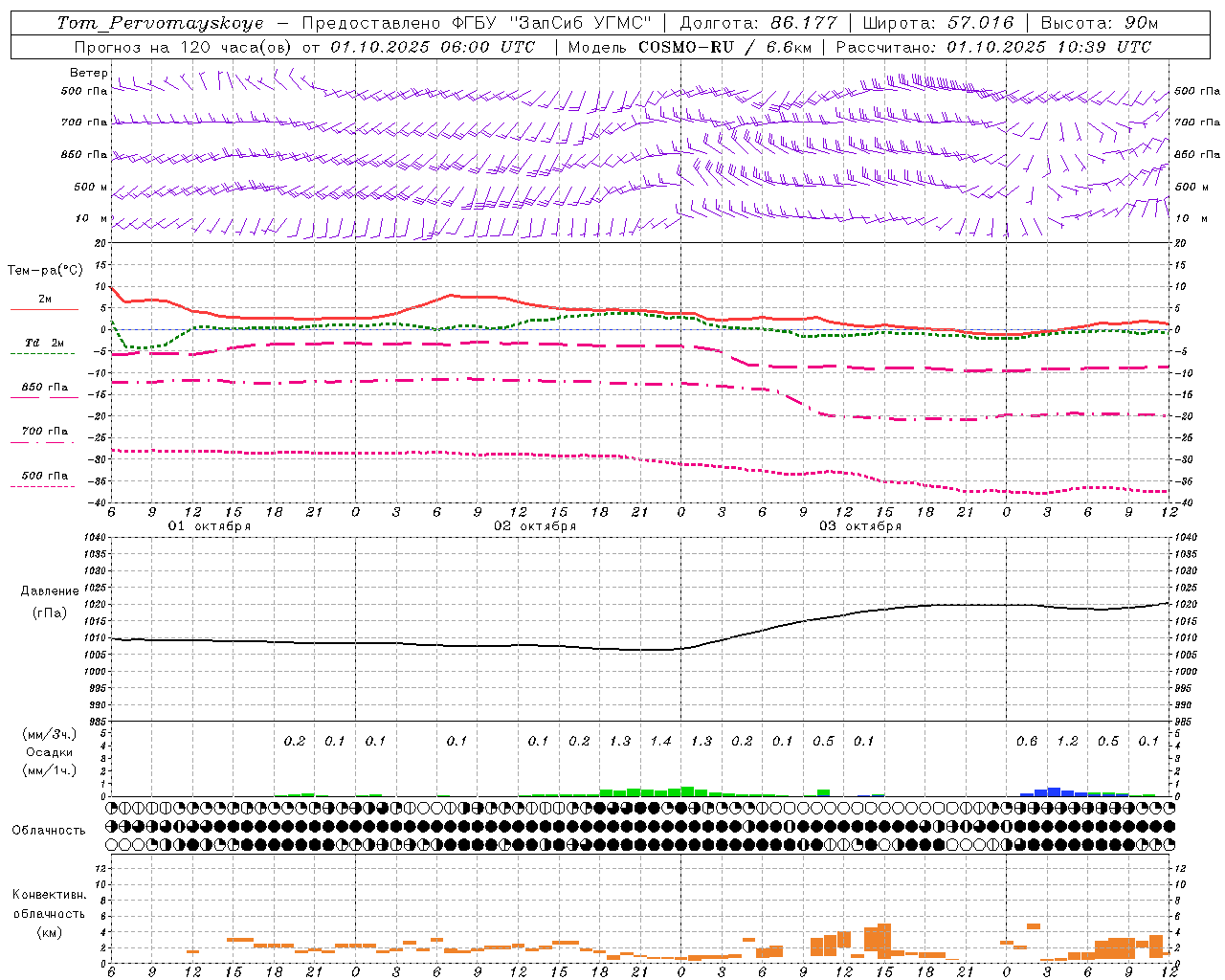Image resolution: width=1225 pixels, height=980 pixels.
Task: Select the forecast start 01.10.2025 06:00 UTC
Action: coord(433,47)
